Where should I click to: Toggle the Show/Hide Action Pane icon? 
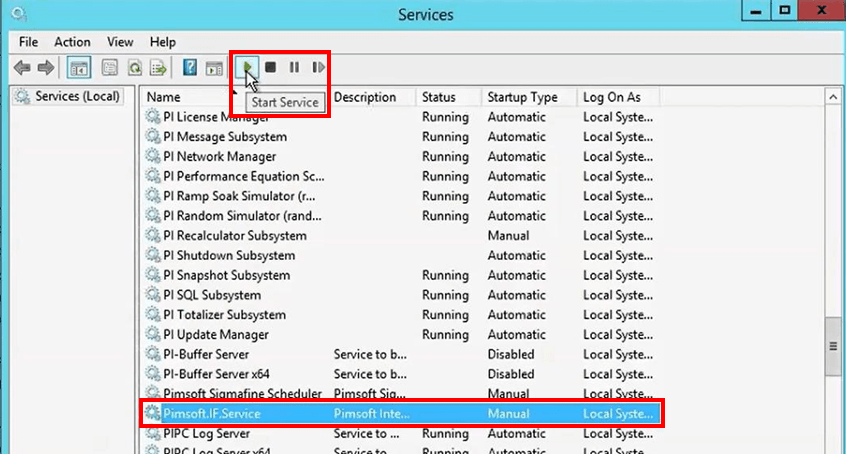tap(214, 68)
